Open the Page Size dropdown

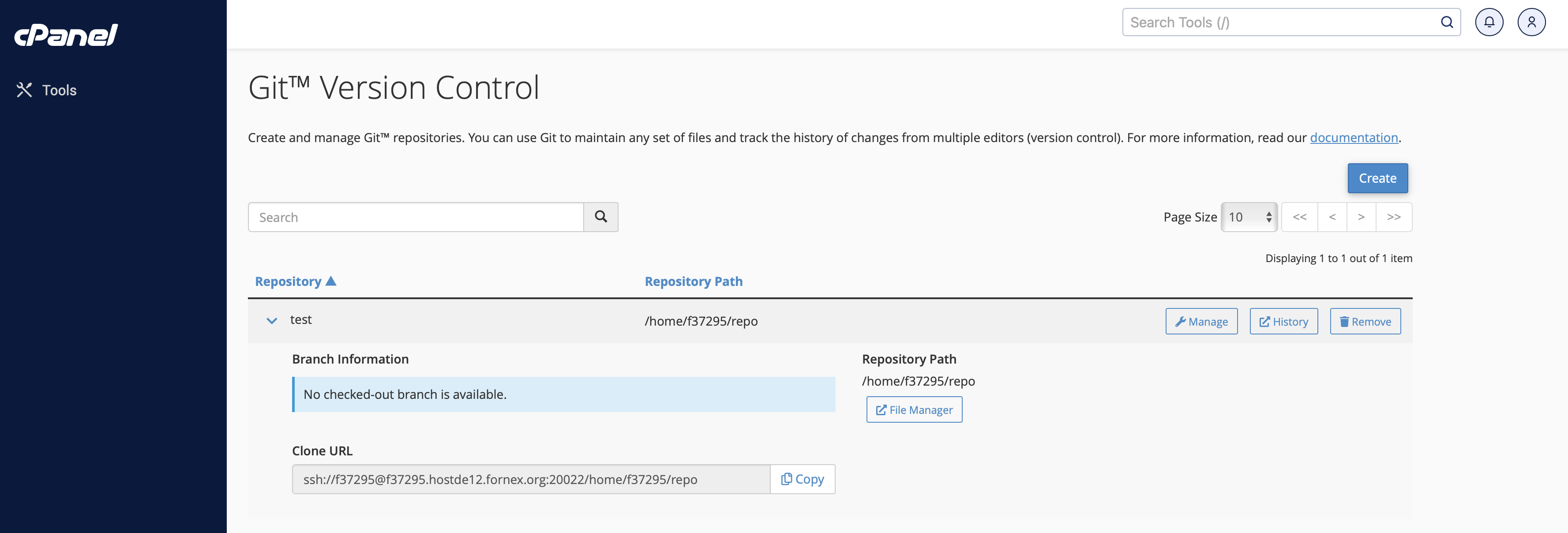1249,217
